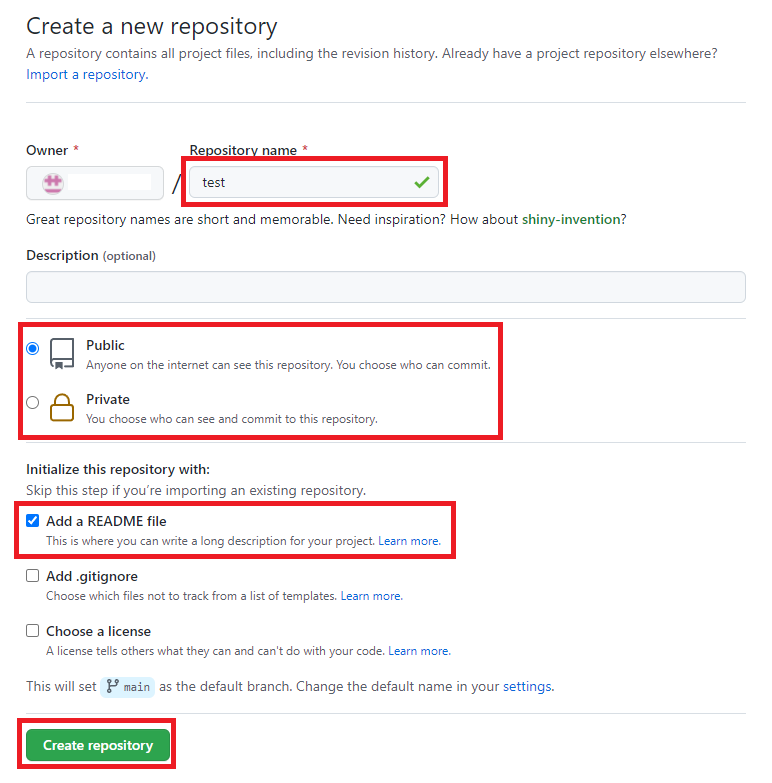772x783 pixels.
Task: Click the Repository name input field
Action: [300, 182]
